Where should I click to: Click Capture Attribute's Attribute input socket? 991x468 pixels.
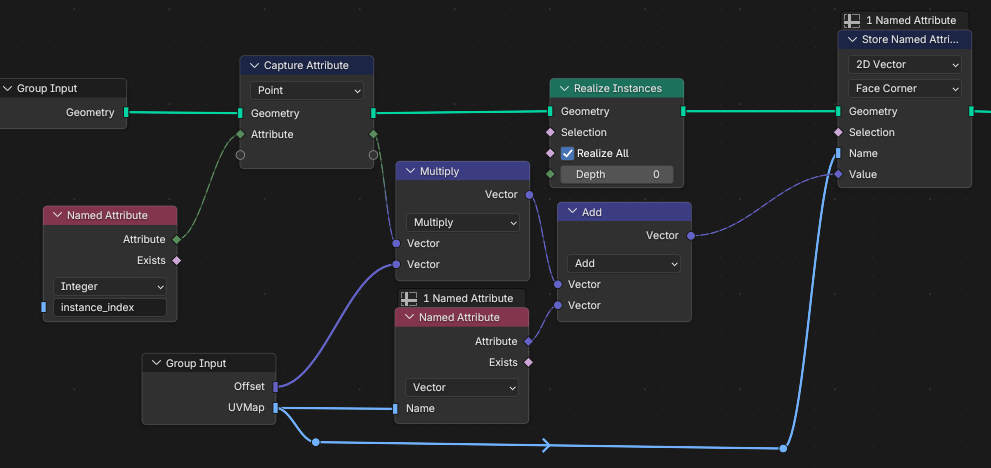240,134
